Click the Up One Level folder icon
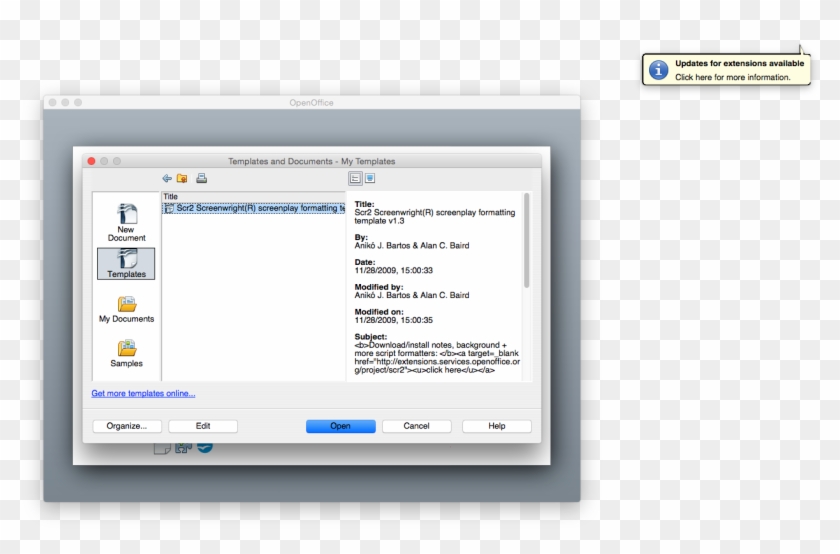The image size is (840, 554). click(x=182, y=178)
